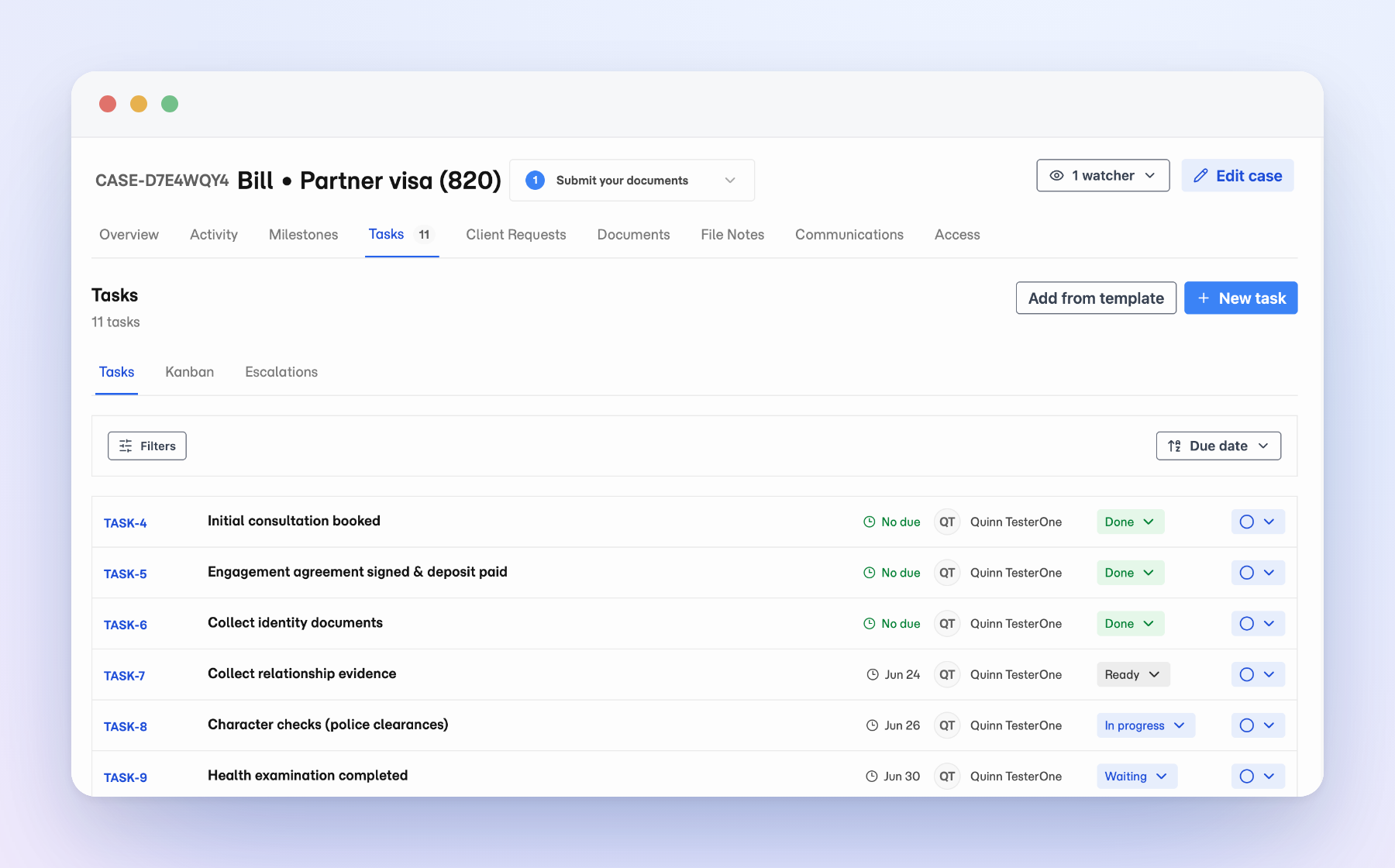Click the sliders icon in Filters button

[126, 446]
